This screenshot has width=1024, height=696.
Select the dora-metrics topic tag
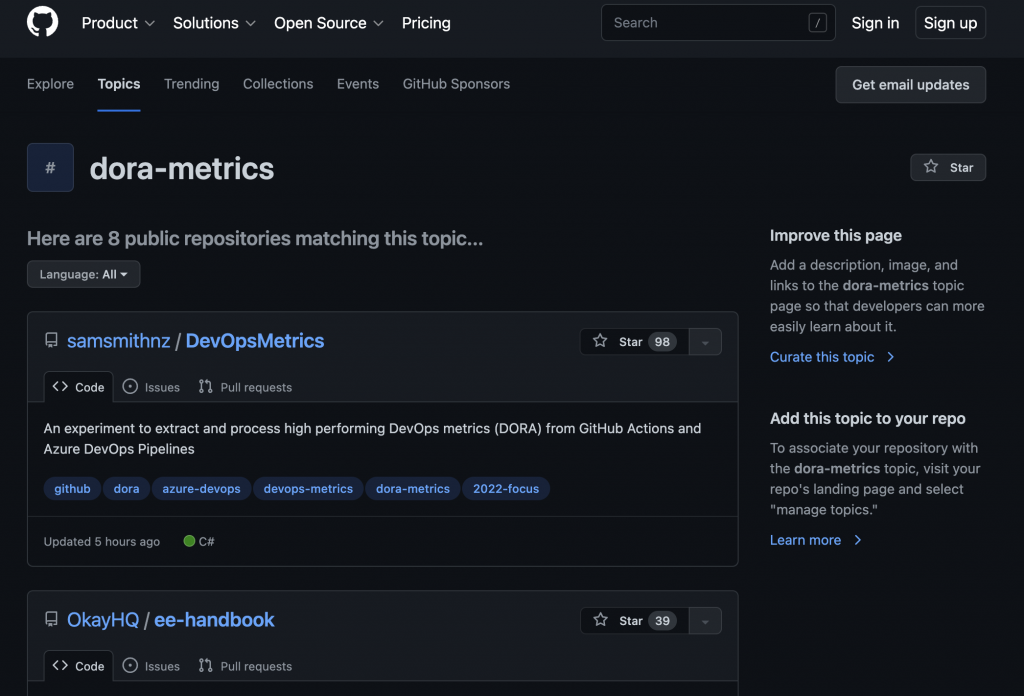pos(413,488)
